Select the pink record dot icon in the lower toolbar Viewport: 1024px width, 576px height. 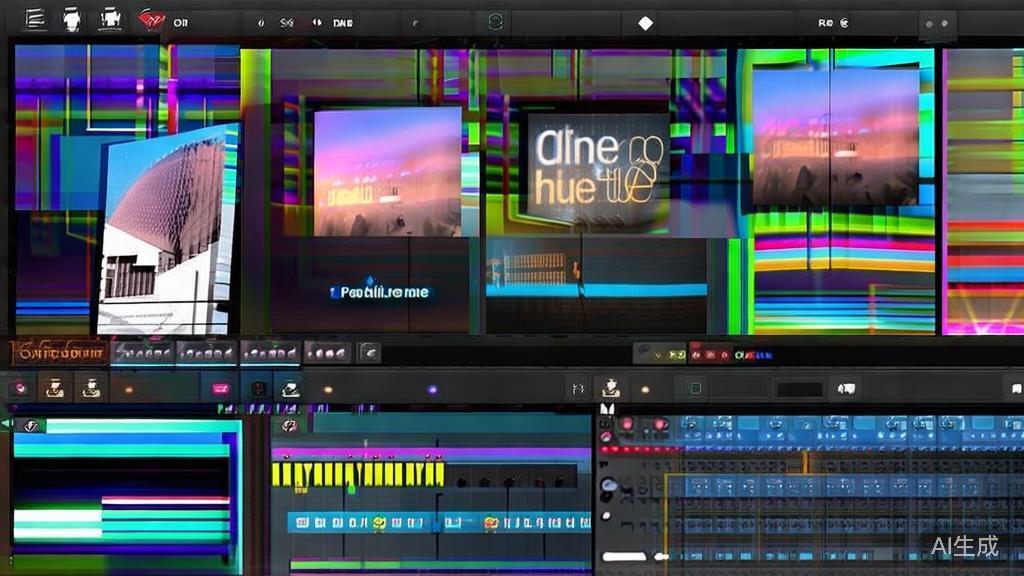tap(17, 388)
